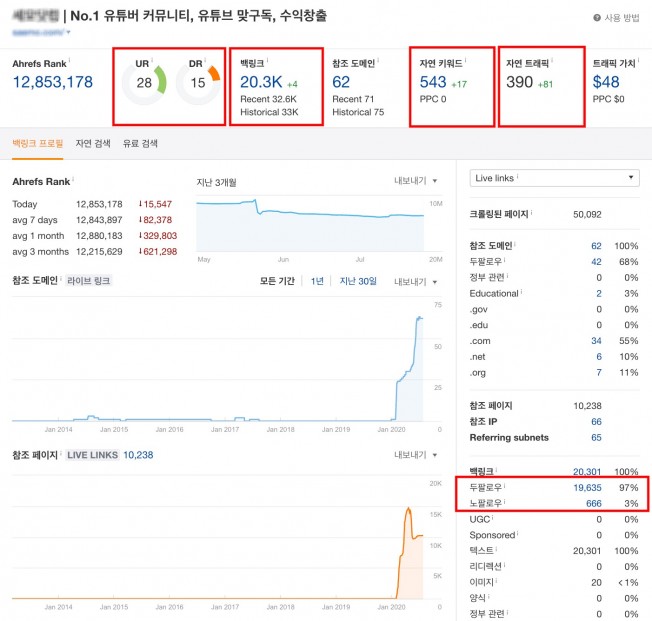Open the Live links dropdown

coord(554,178)
